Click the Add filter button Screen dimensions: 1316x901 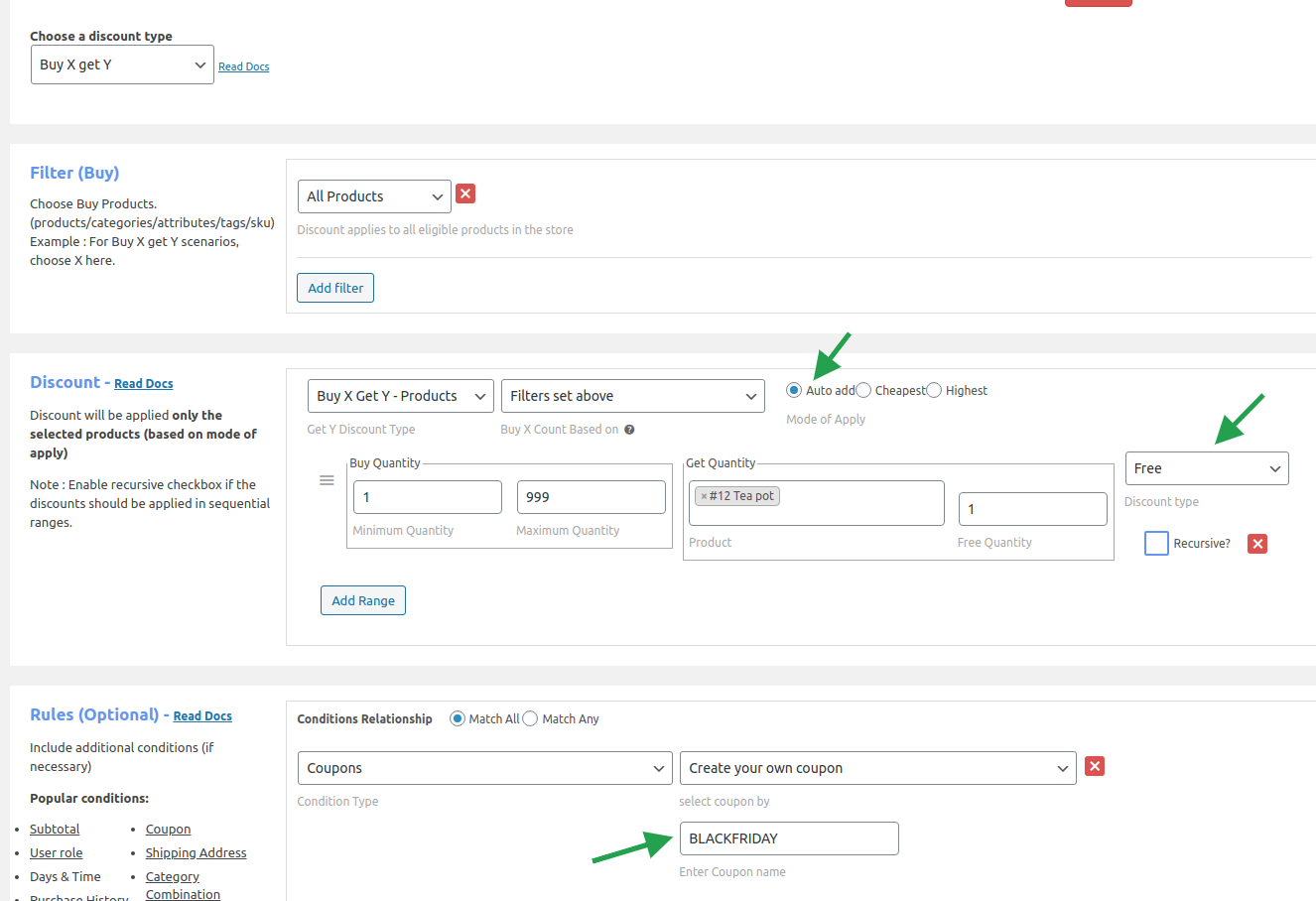(335, 288)
